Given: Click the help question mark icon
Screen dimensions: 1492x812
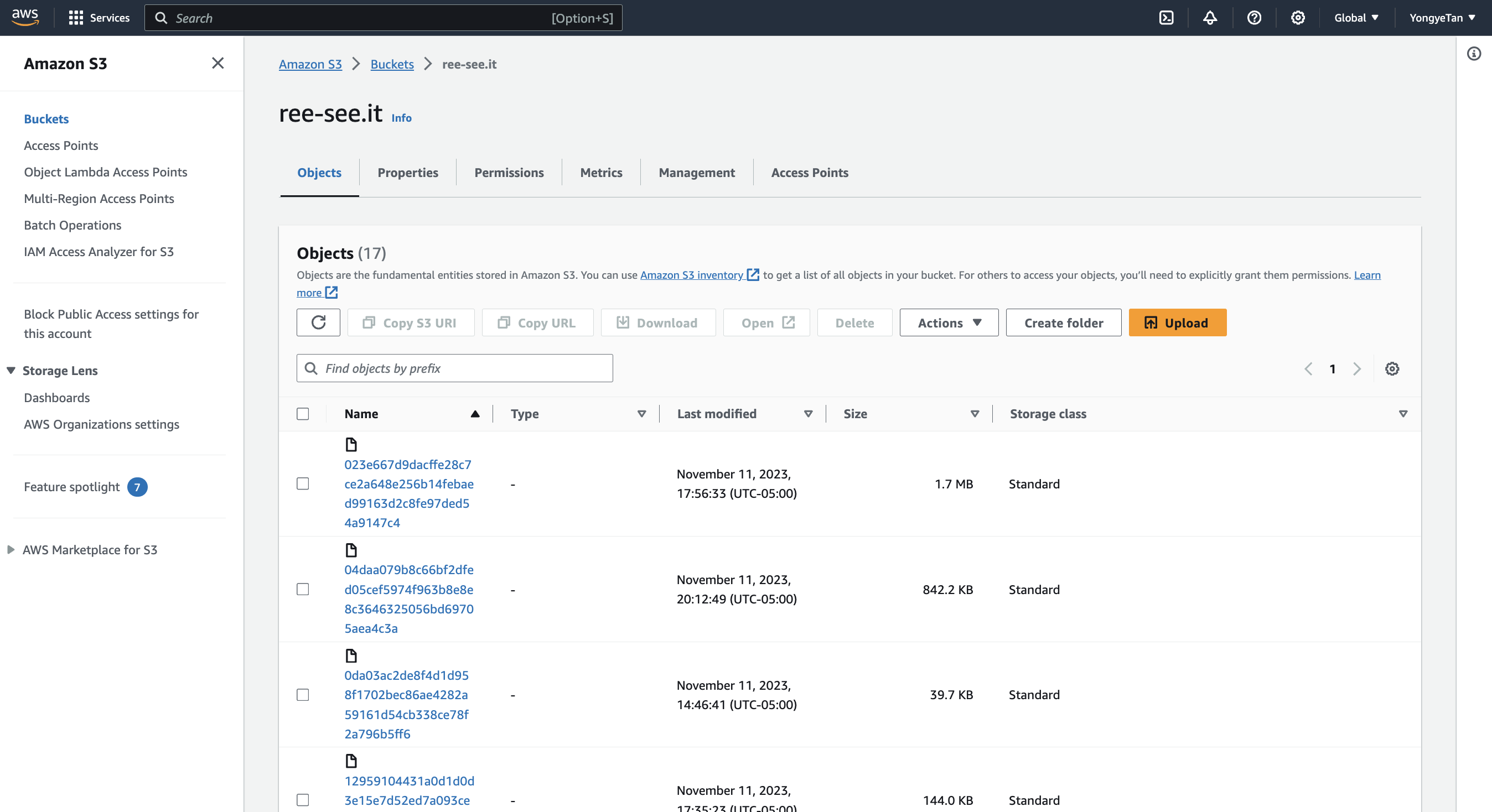Looking at the screenshot, I should (1254, 18).
